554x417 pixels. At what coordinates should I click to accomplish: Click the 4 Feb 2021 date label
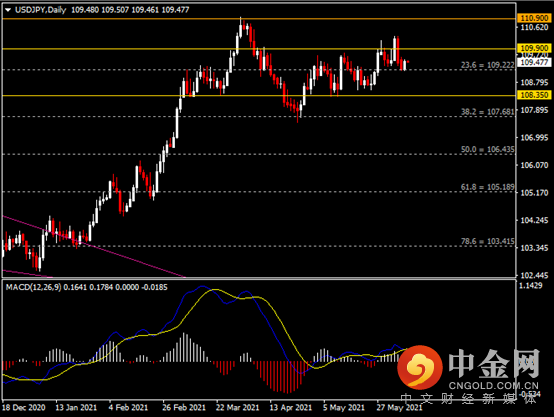(x=128, y=408)
